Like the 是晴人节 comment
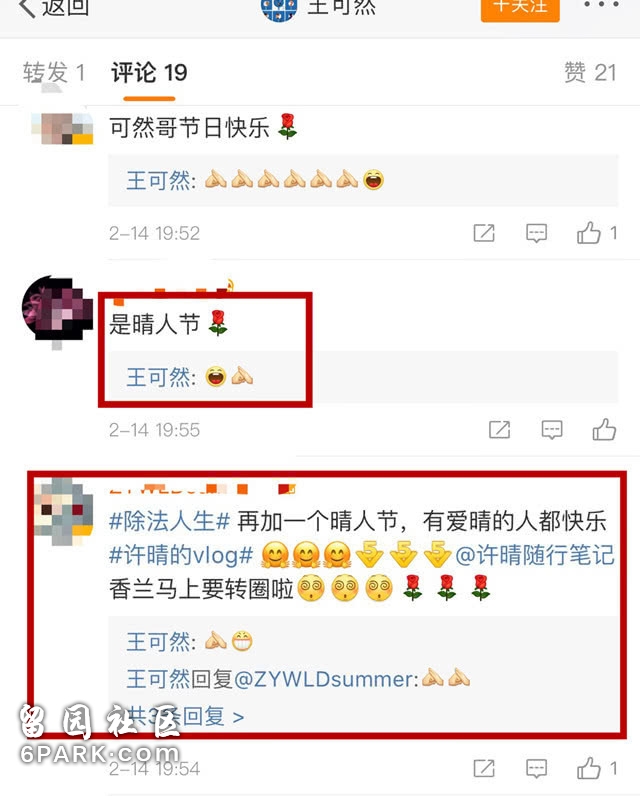This screenshot has width=640, height=796. pyautogui.click(x=604, y=429)
